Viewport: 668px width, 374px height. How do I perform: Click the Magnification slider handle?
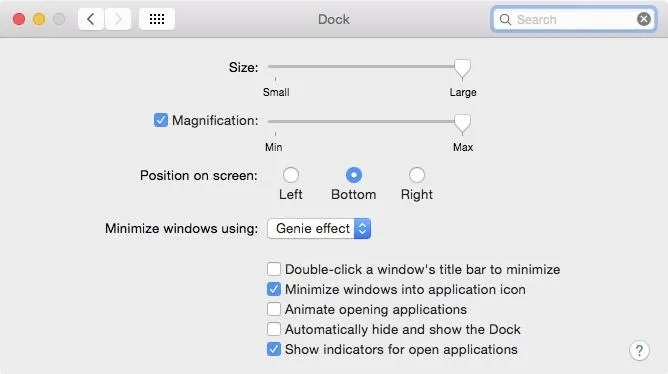coord(462,124)
